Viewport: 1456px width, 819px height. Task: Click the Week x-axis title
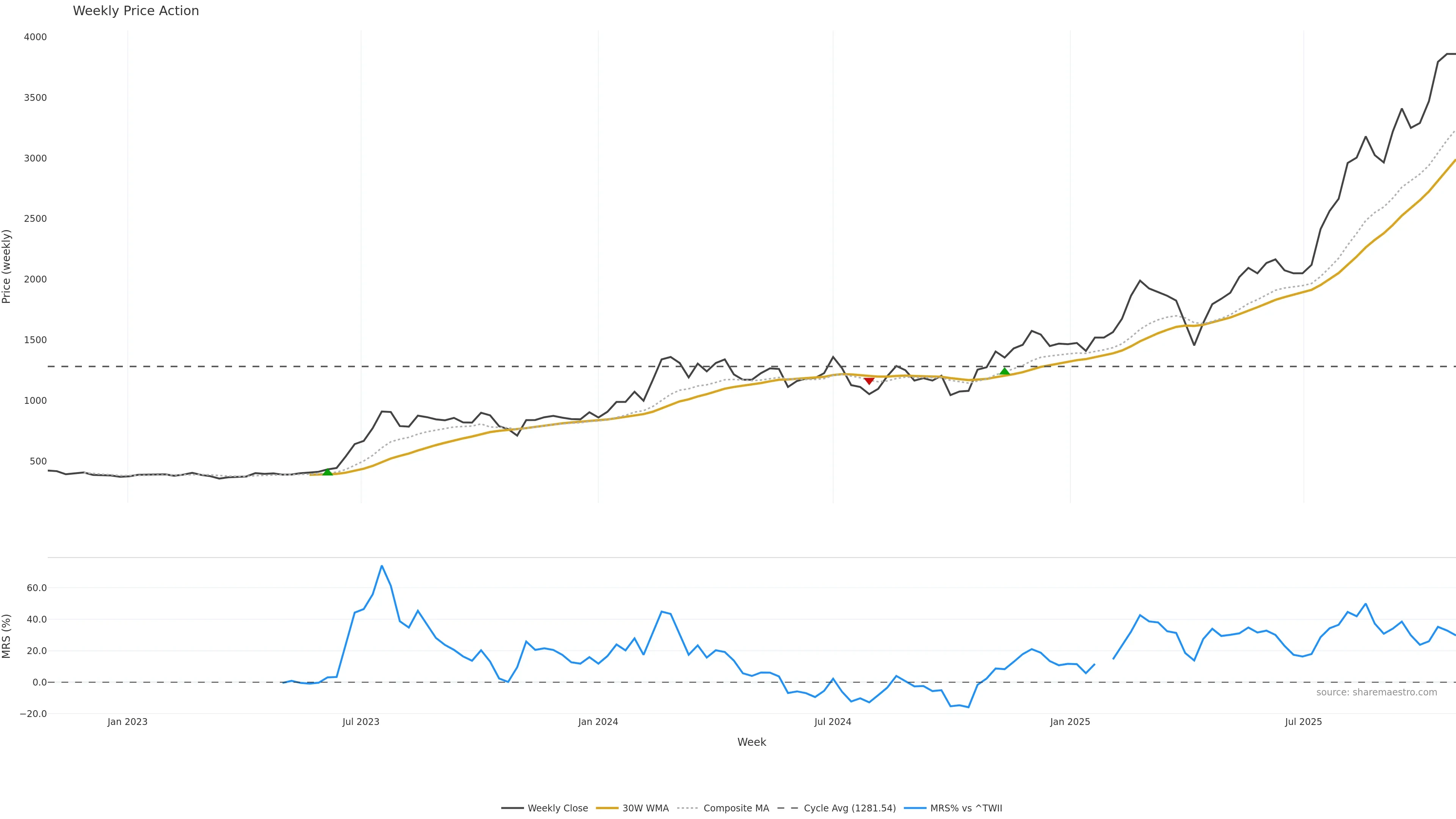click(751, 742)
